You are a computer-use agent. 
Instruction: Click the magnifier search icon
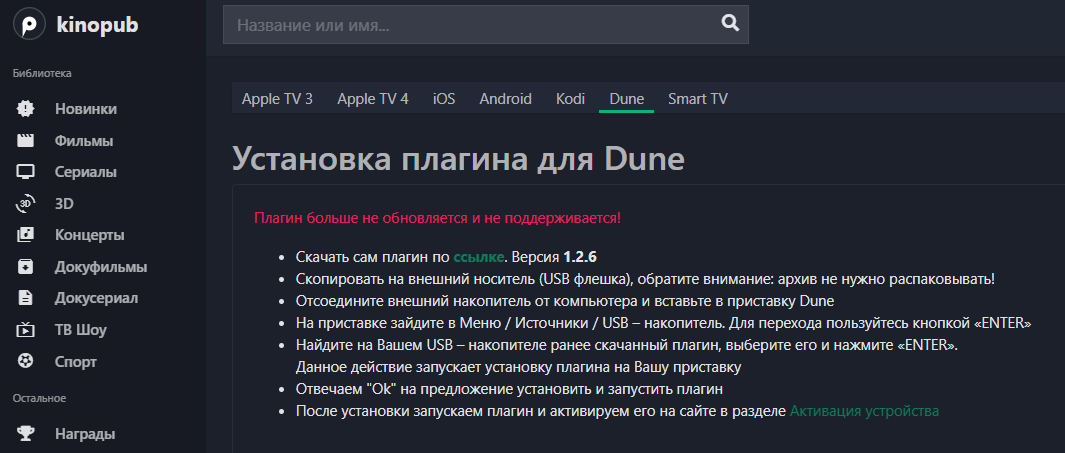pyautogui.click(x=729, y=24)
